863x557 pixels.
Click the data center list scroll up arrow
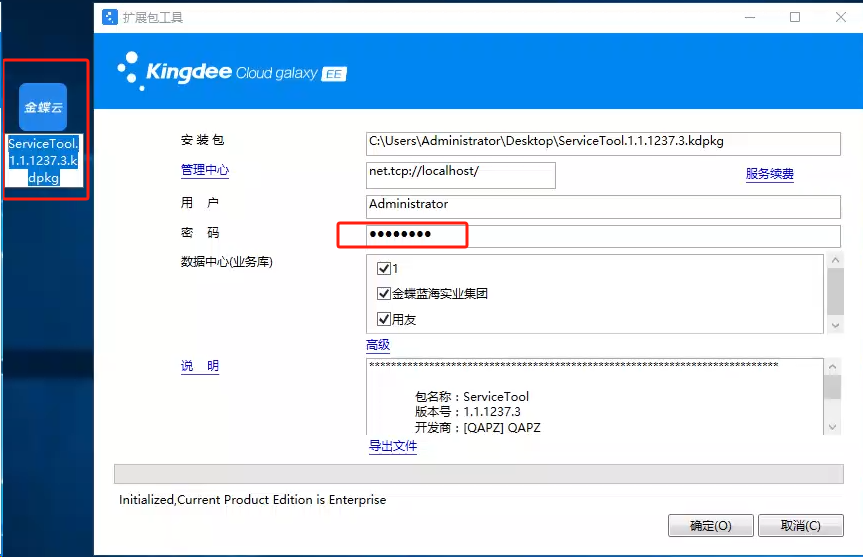point(835,260)
